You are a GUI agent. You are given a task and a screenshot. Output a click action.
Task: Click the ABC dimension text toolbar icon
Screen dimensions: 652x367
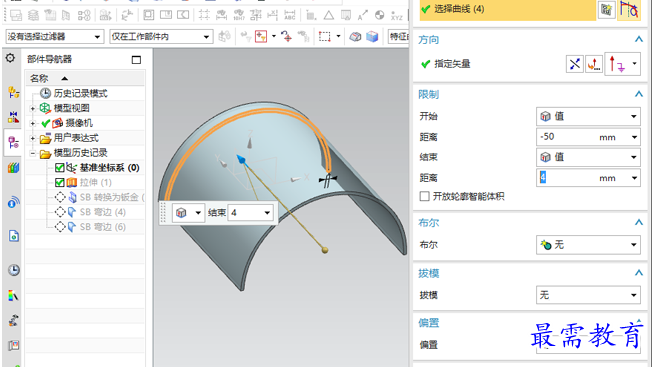point(290,15)
